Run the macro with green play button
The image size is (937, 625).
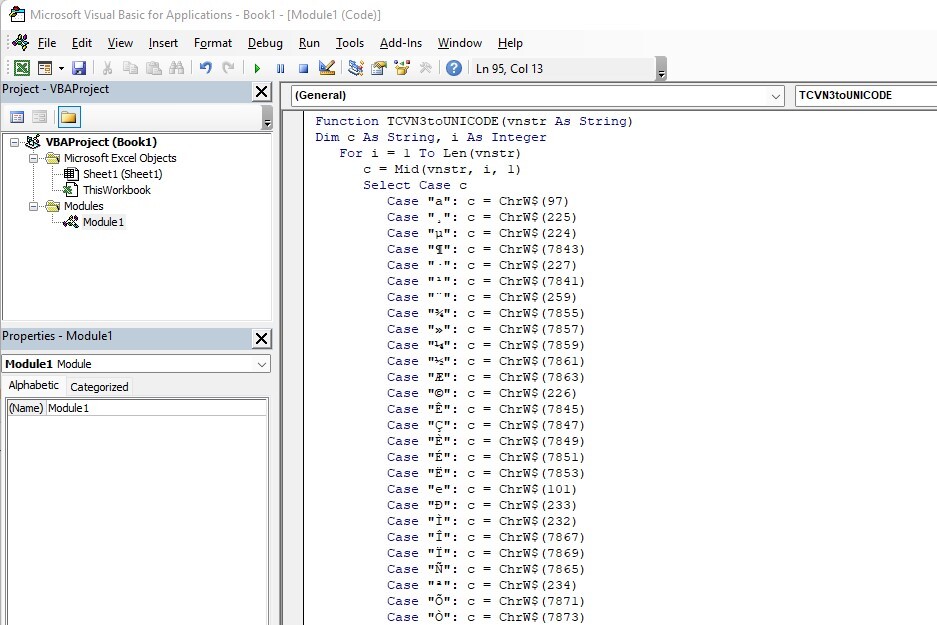[257, 69]
